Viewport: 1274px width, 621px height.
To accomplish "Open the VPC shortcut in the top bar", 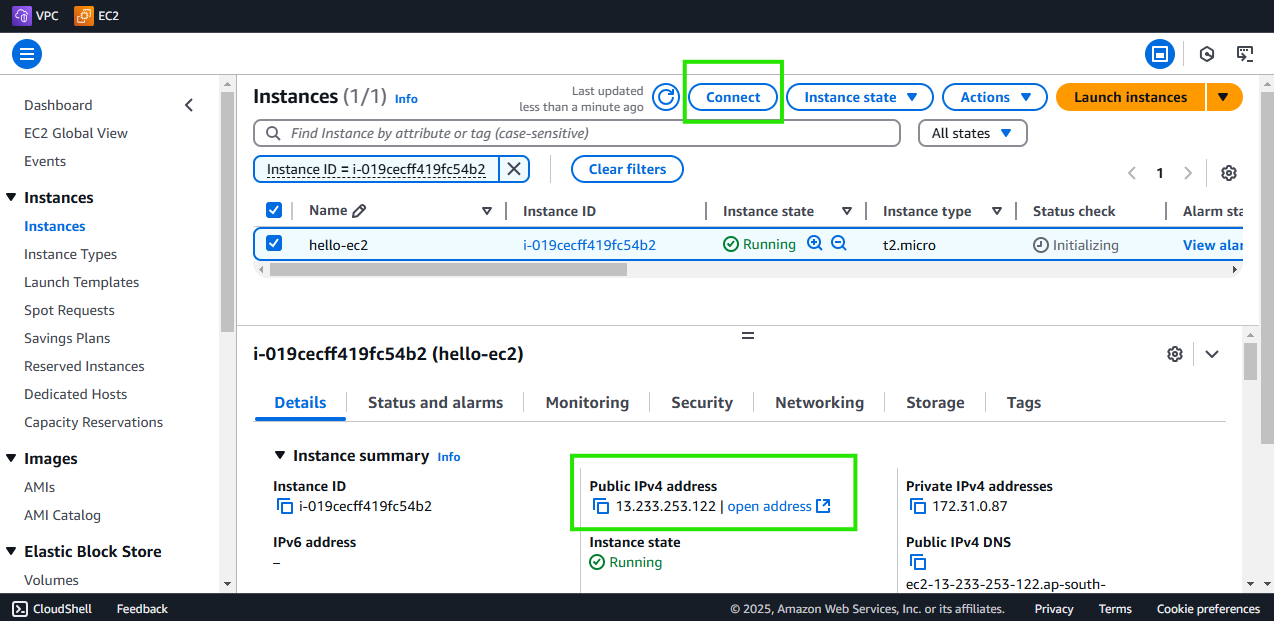I will (x=35, y=15).
